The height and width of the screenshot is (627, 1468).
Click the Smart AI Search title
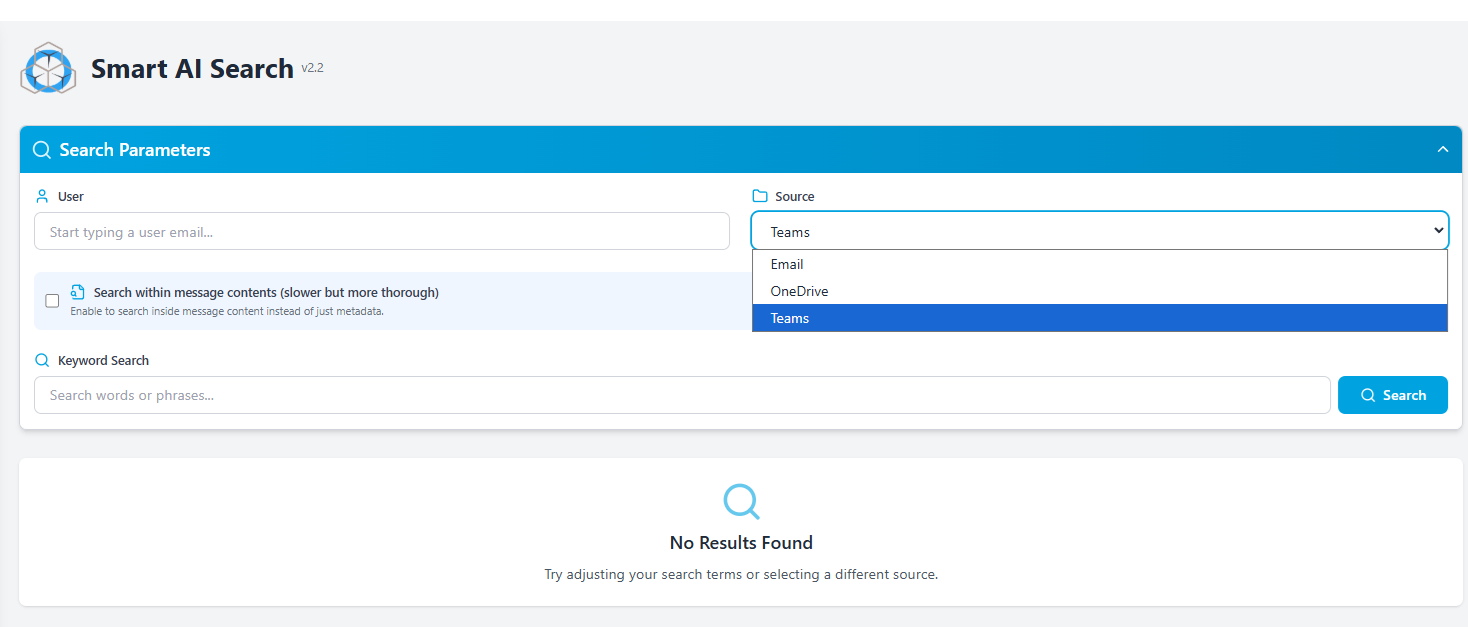tap(192, 69)
